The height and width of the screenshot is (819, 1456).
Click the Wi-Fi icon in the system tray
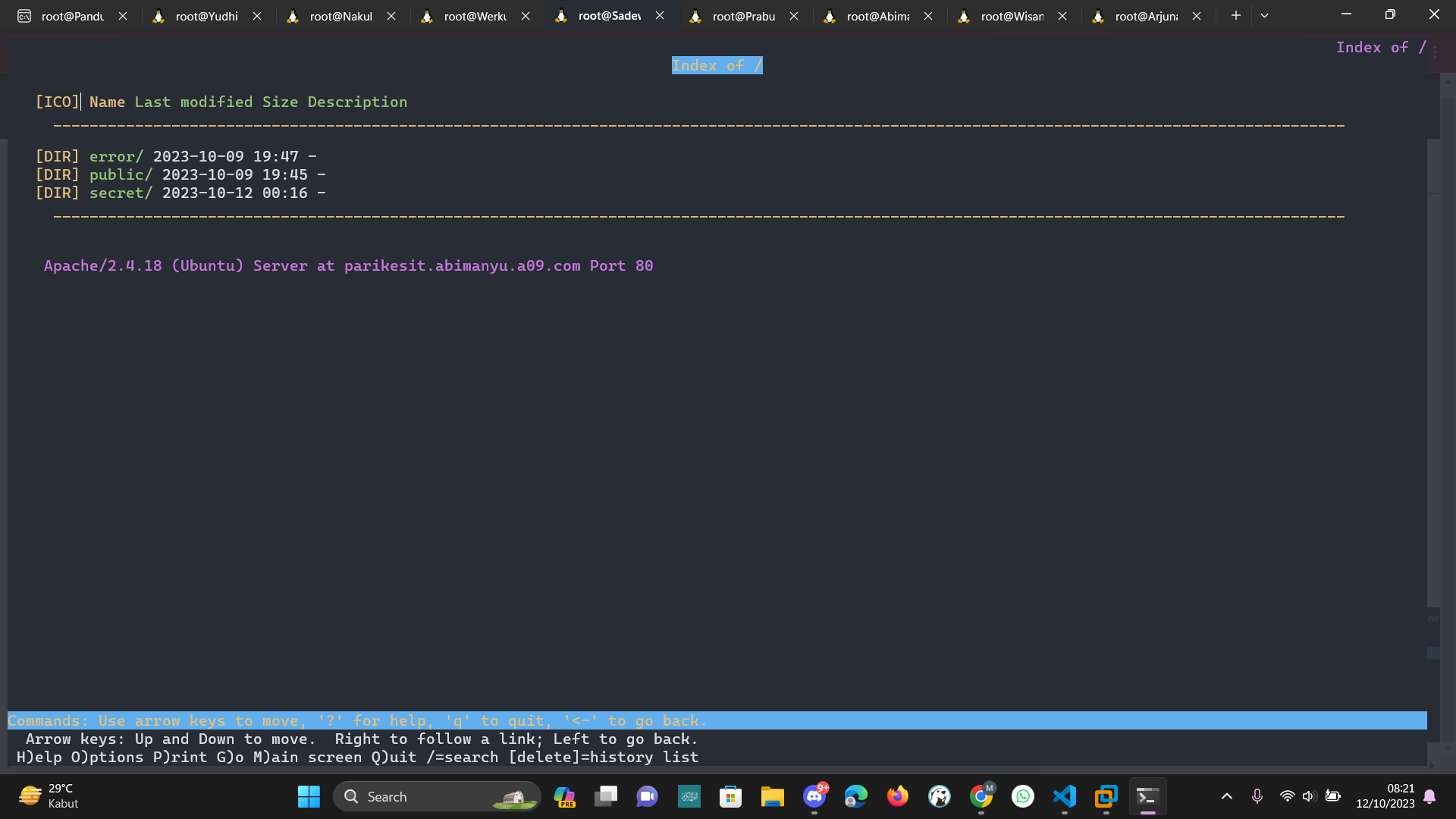pos(1287,796)
